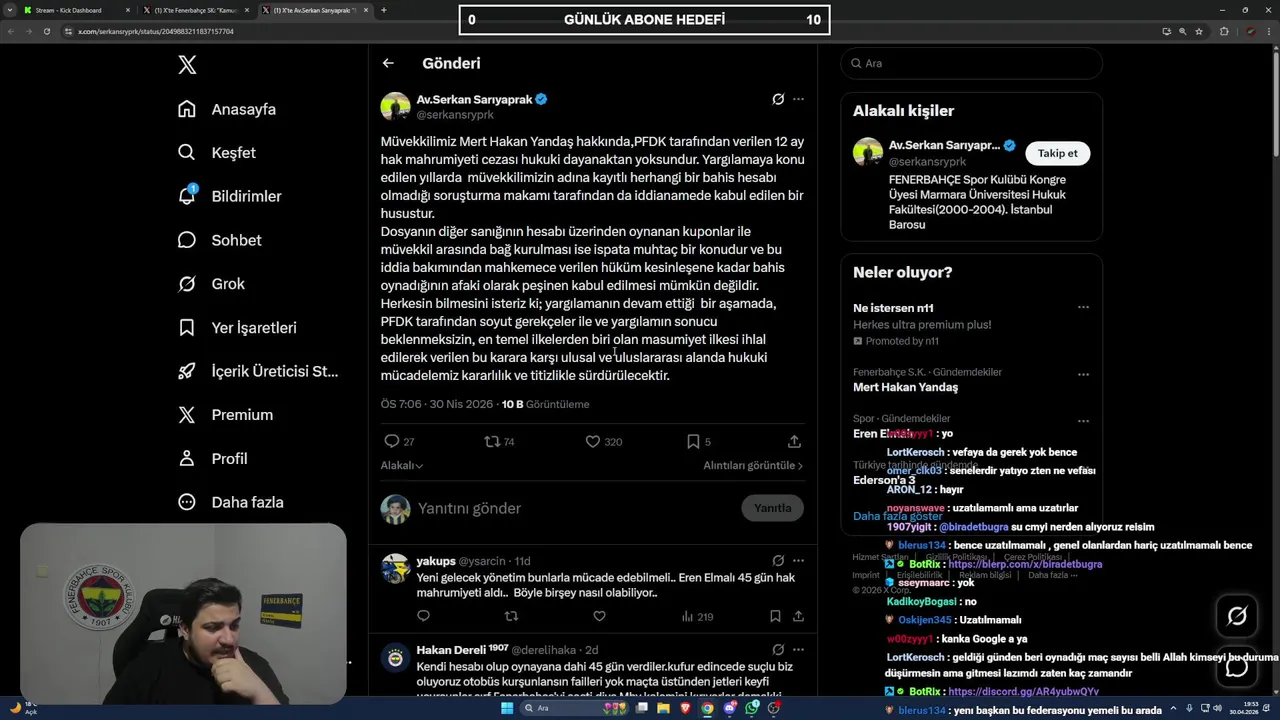Click the @serkansryprk handle on the post
Image resolution: width=1280 pixels, height=720 pixels.
coord(455,115)
